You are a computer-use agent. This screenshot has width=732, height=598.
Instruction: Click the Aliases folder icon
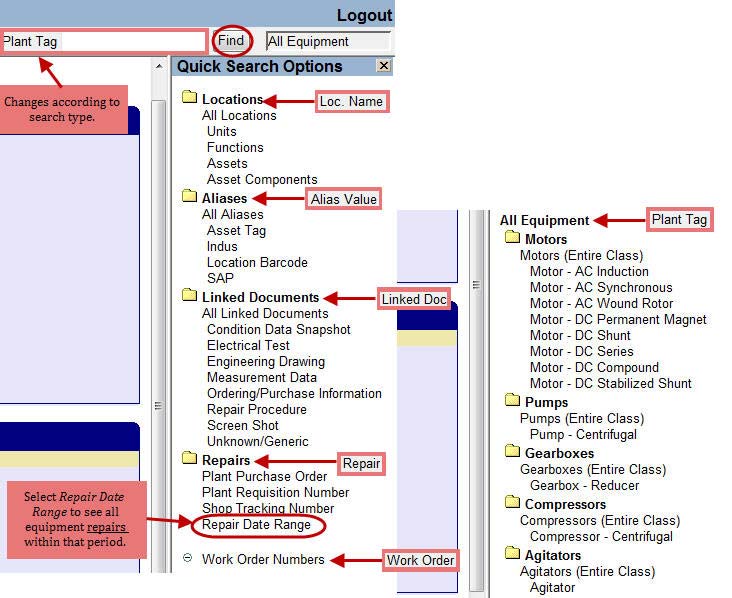[x=189, y=198]
